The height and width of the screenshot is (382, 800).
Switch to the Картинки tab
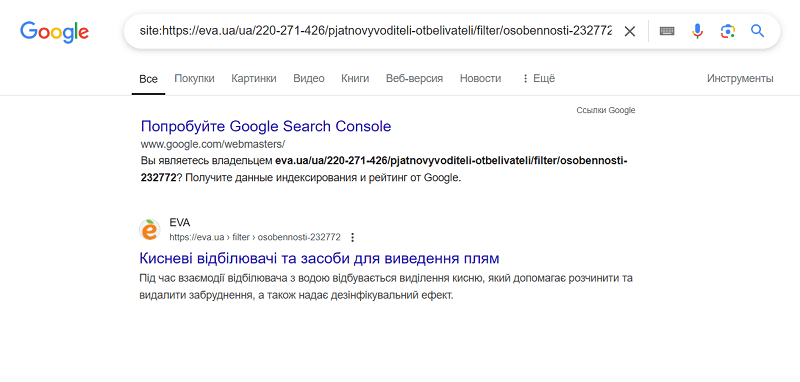click(x=254, y=79)
